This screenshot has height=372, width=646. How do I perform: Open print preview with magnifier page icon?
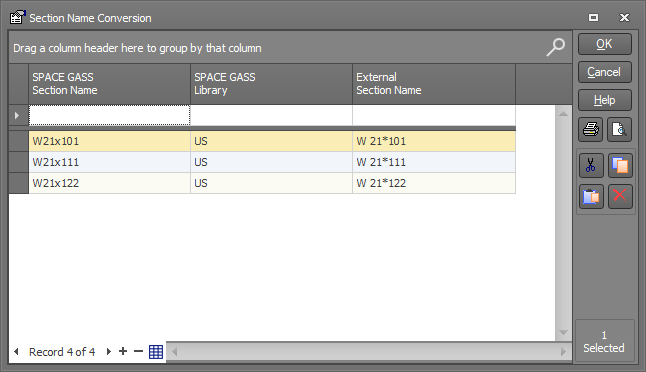point(619,129)
